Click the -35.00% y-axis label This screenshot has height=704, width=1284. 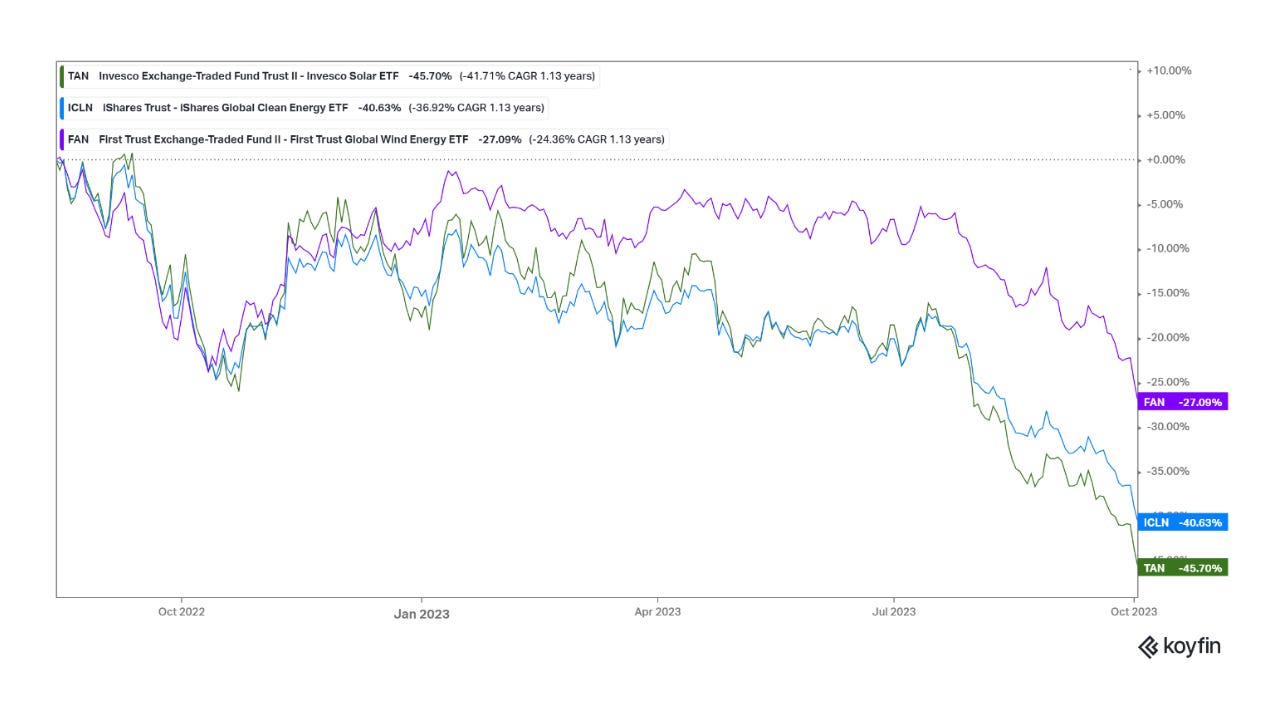click(x=1168, y=471)
